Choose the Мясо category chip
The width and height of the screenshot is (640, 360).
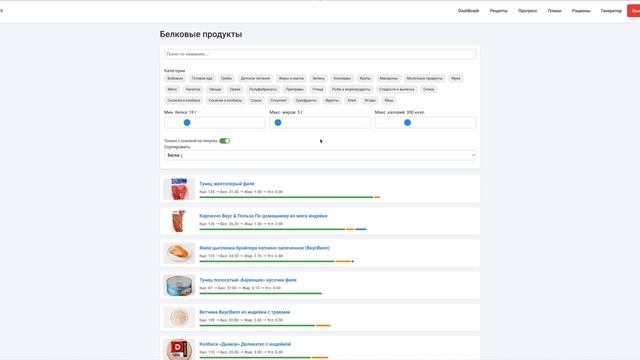point(172,89)
